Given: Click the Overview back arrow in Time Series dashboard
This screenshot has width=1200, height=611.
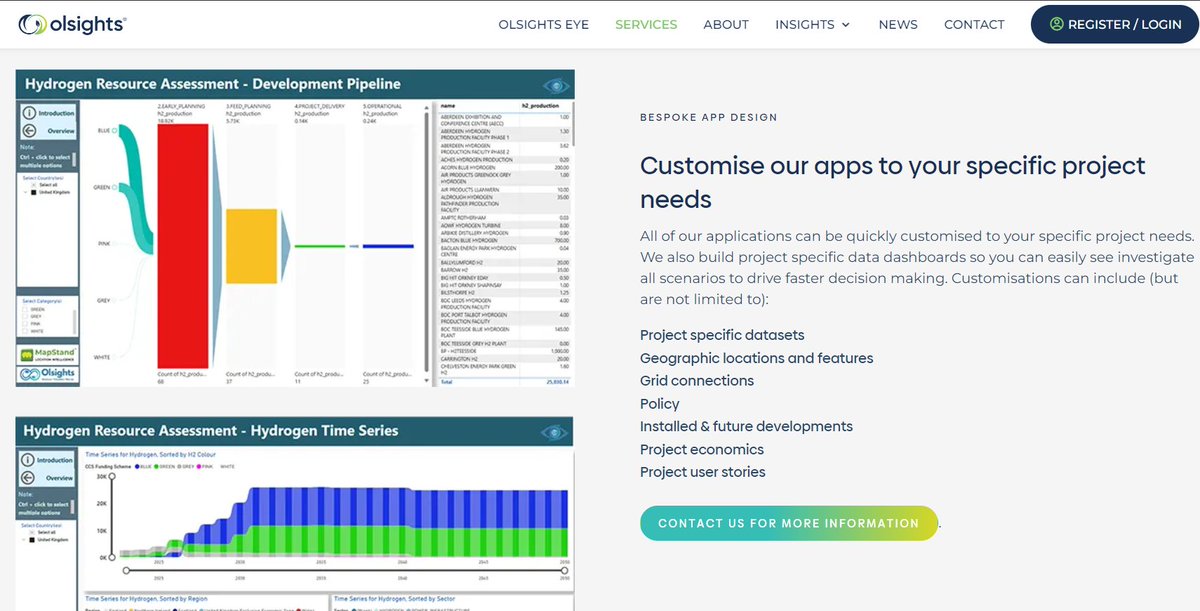Looking at the screenshot, I should (x=29, y=478).
